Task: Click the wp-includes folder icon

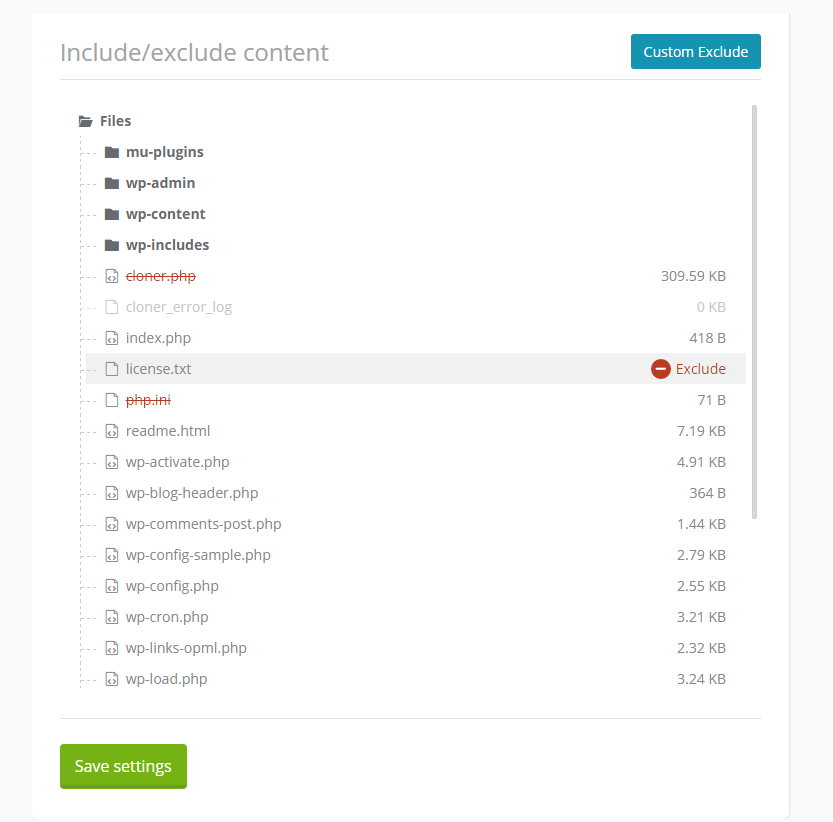Action: pos(112,245)
